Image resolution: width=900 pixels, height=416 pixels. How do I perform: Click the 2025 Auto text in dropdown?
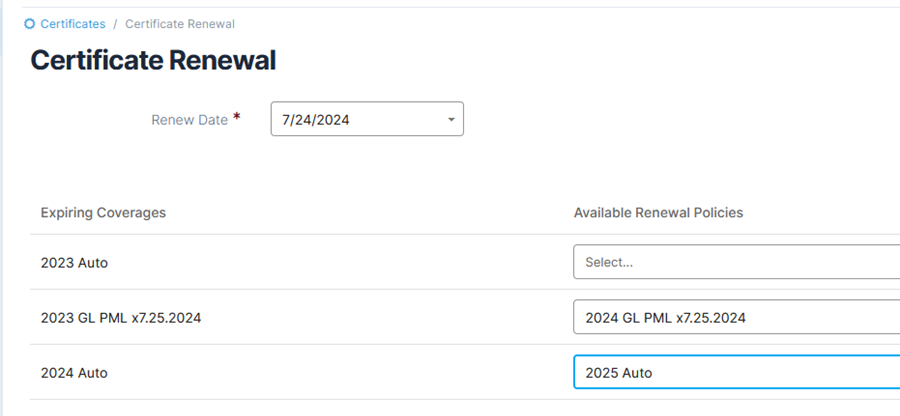(x=619, y=373)
